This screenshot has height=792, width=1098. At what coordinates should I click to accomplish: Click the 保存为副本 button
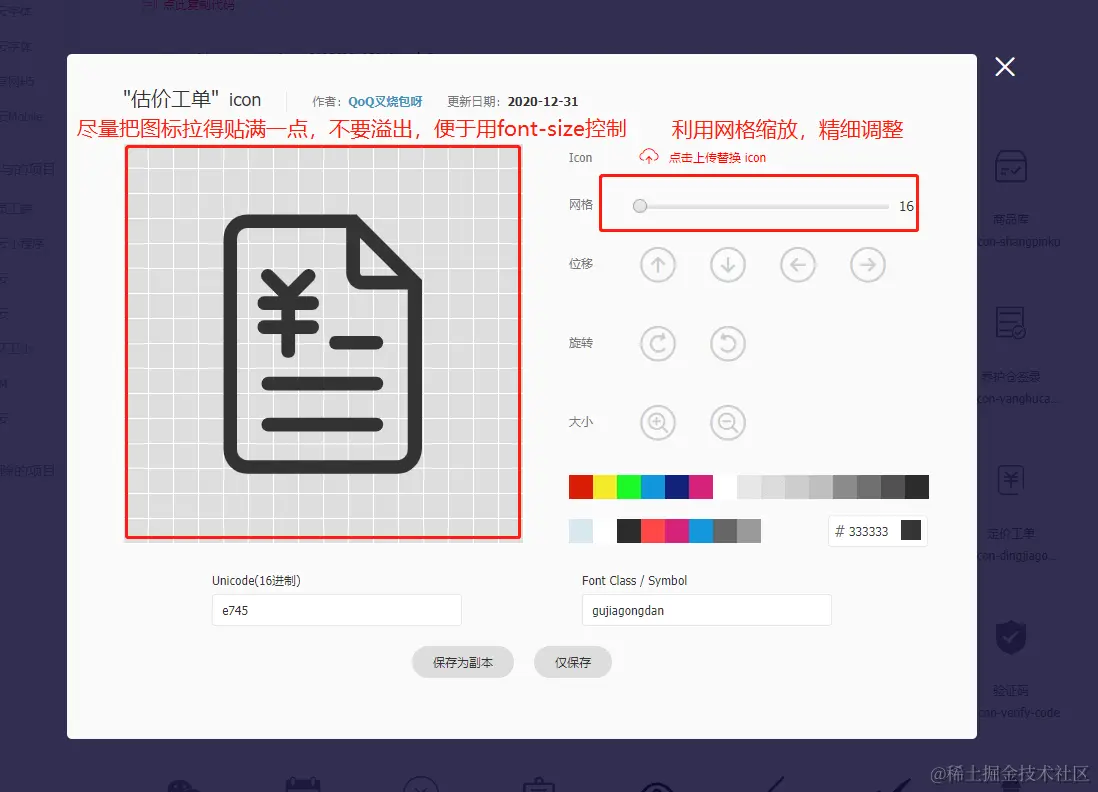click(x=463, y=662)
